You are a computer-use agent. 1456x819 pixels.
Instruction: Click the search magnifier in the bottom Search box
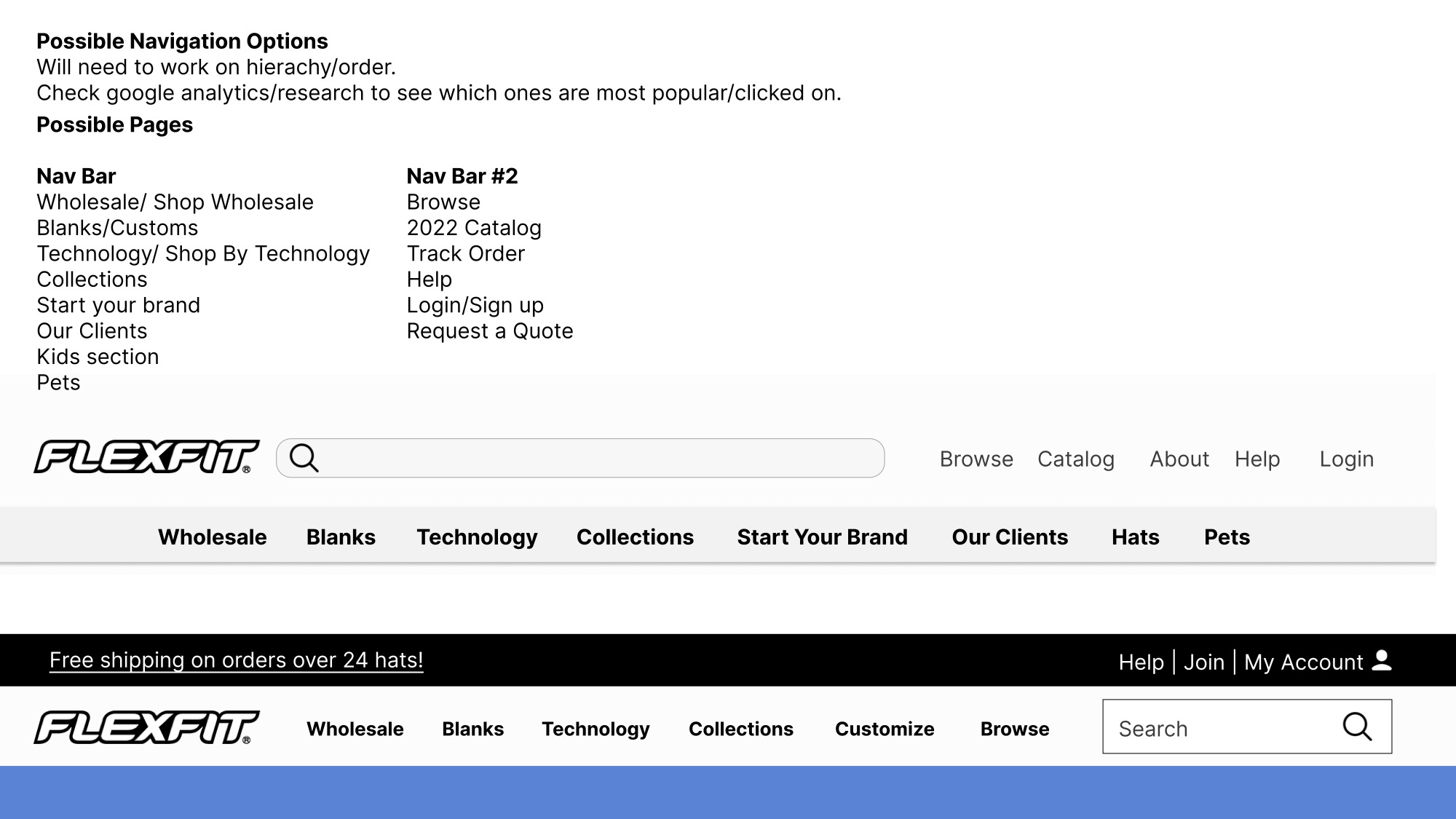1357,727
